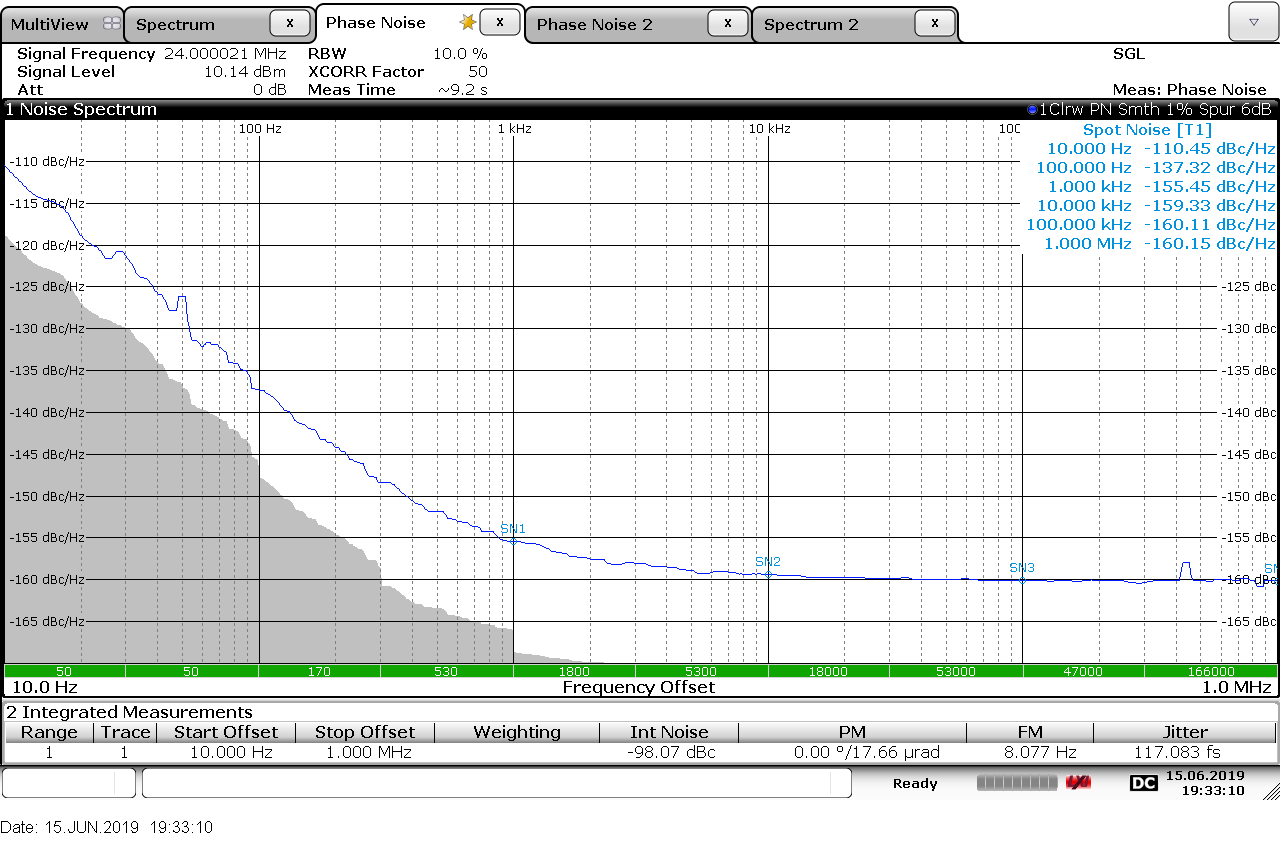
Task: Click the 10.000 Hz spot noise row
Action: 1161,149
